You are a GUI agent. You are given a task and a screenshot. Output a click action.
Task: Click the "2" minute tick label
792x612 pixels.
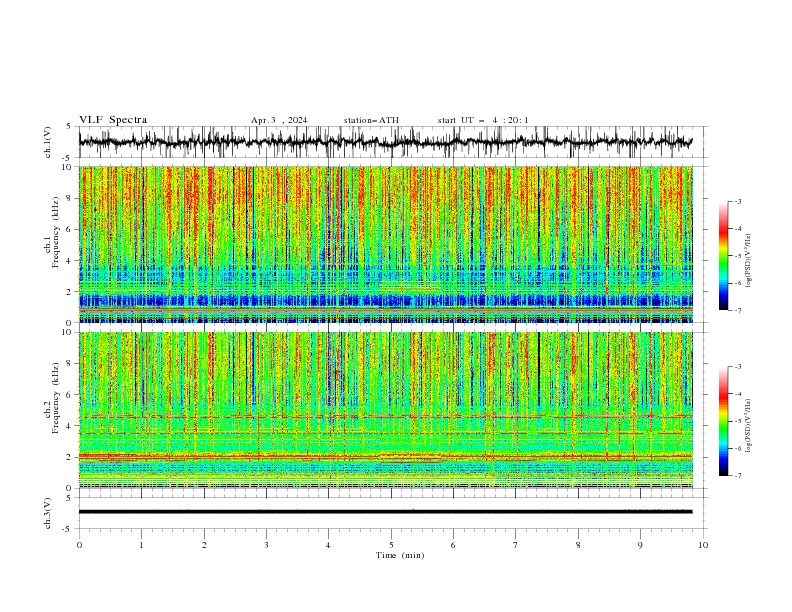pos(204,545)
